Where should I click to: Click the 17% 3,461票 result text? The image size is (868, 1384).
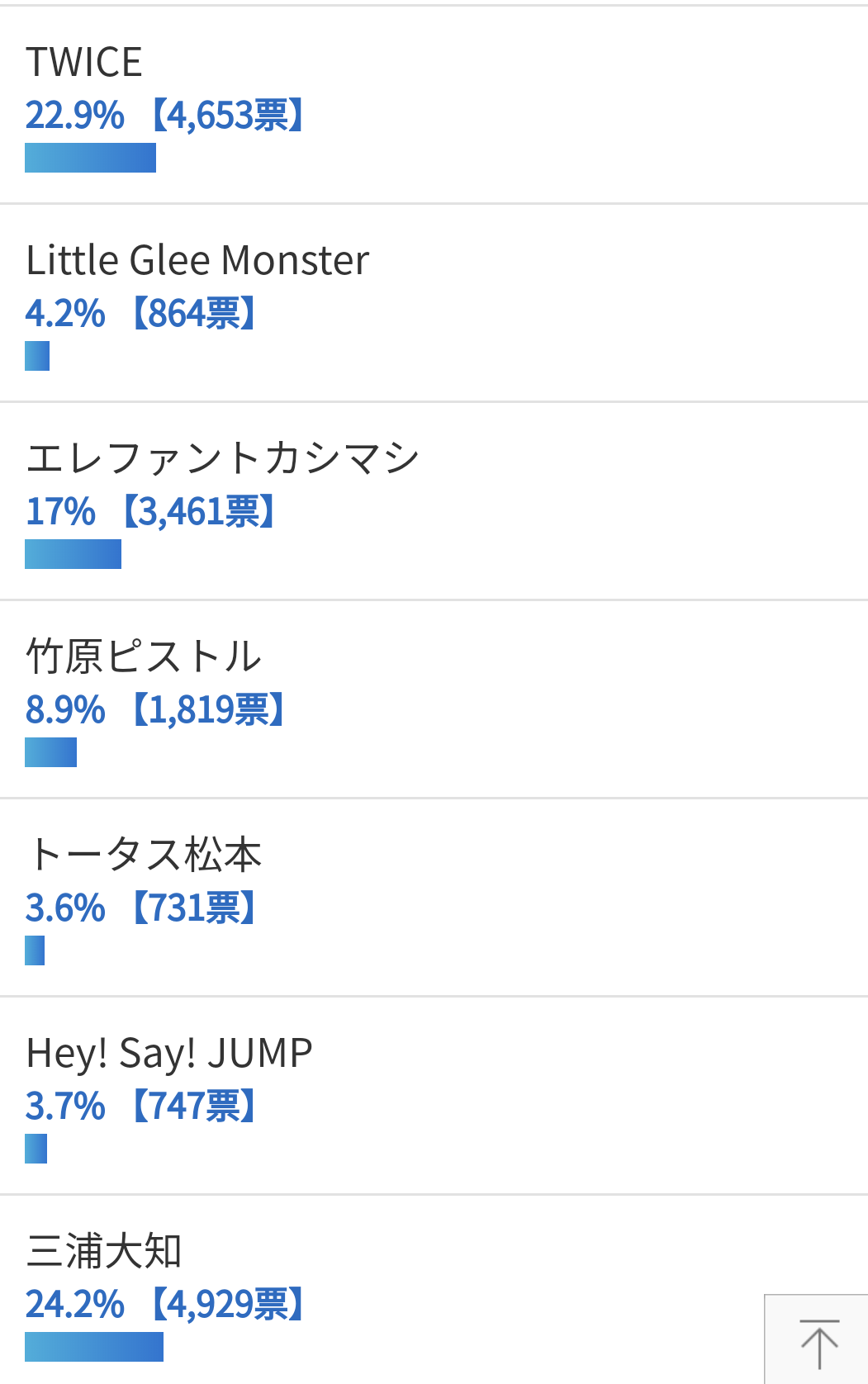tap(150, 512)
